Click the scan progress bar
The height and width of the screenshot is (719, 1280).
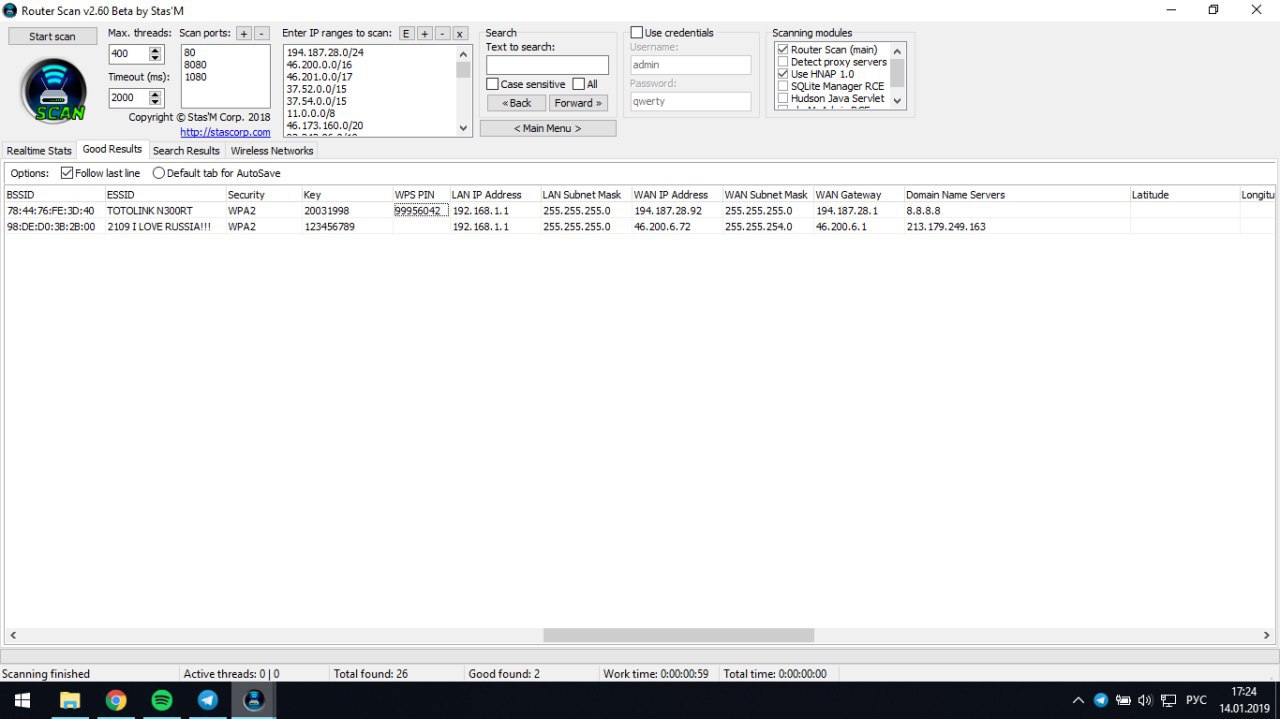tap(638, 655)
